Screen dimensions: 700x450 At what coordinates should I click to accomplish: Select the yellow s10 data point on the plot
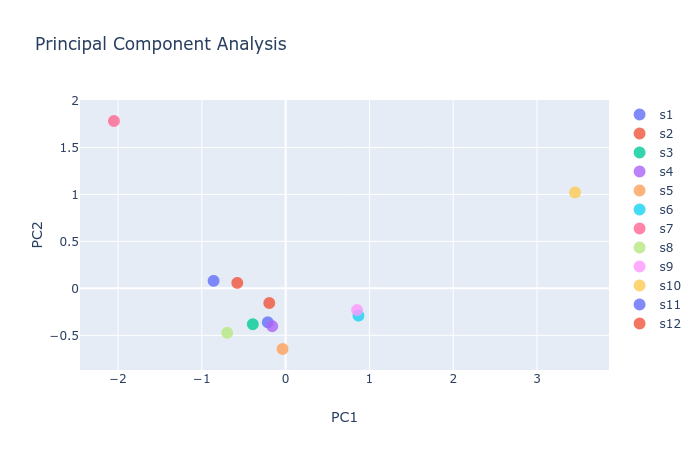[575, 193]
